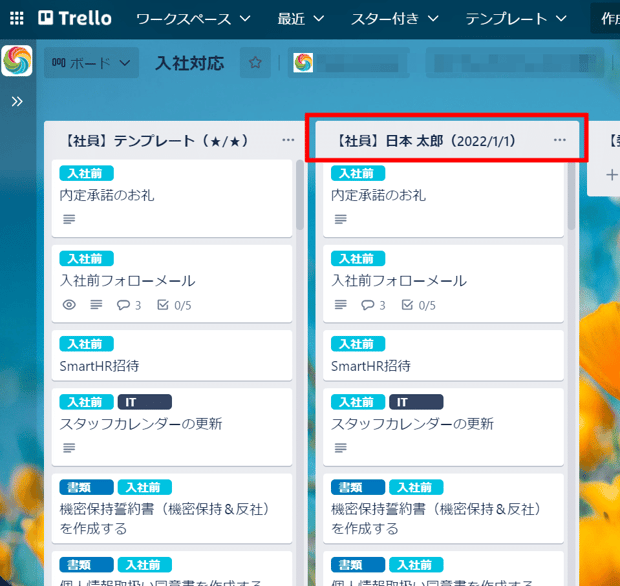620x586 pixels.
Task: Open list menu for テンプレート list
Action: (x=288, y=140)
